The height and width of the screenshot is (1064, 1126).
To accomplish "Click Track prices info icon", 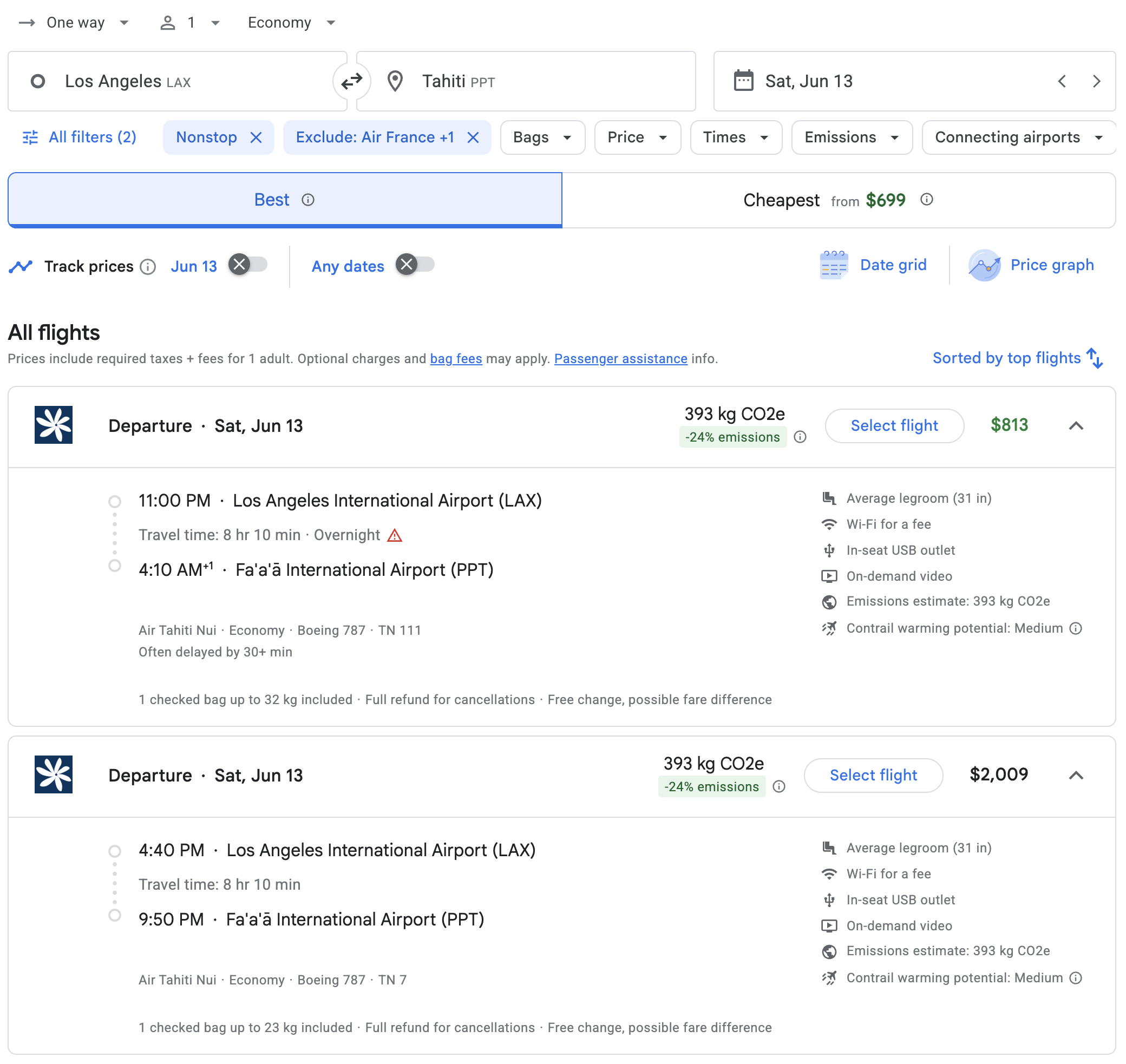I will (147, 267).
